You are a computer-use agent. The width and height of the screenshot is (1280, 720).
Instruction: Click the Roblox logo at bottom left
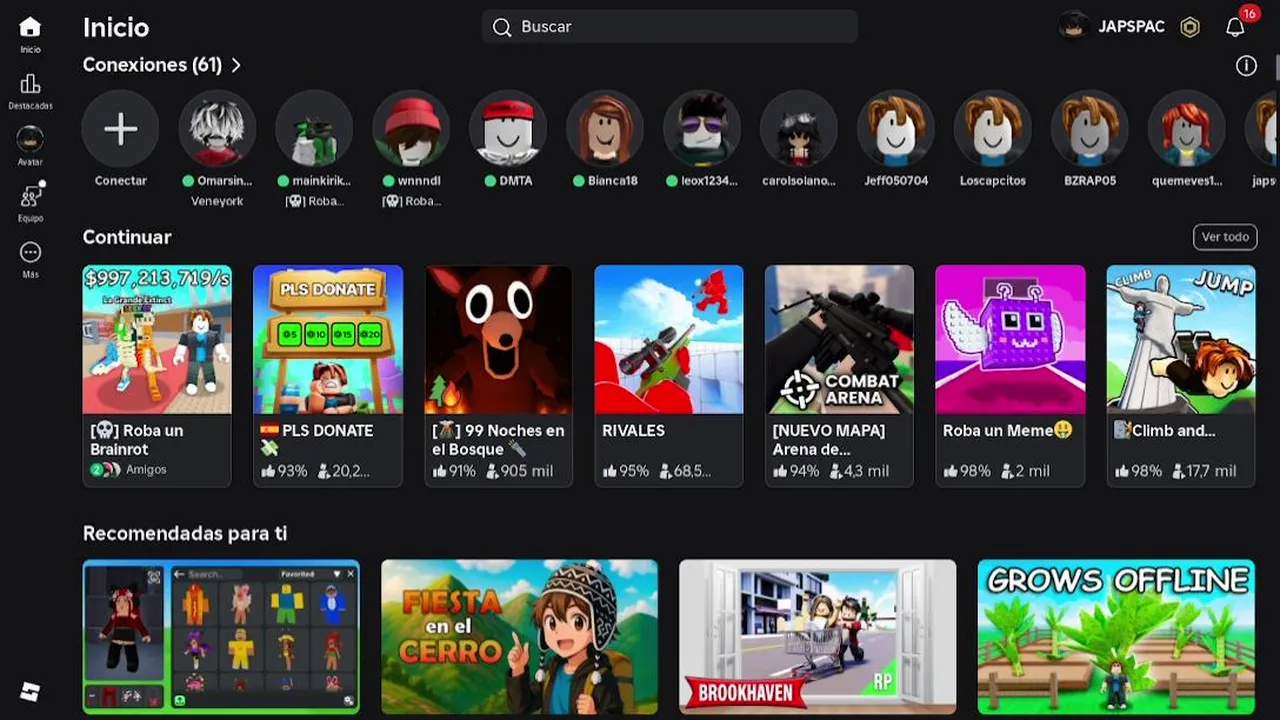[30, 691]
